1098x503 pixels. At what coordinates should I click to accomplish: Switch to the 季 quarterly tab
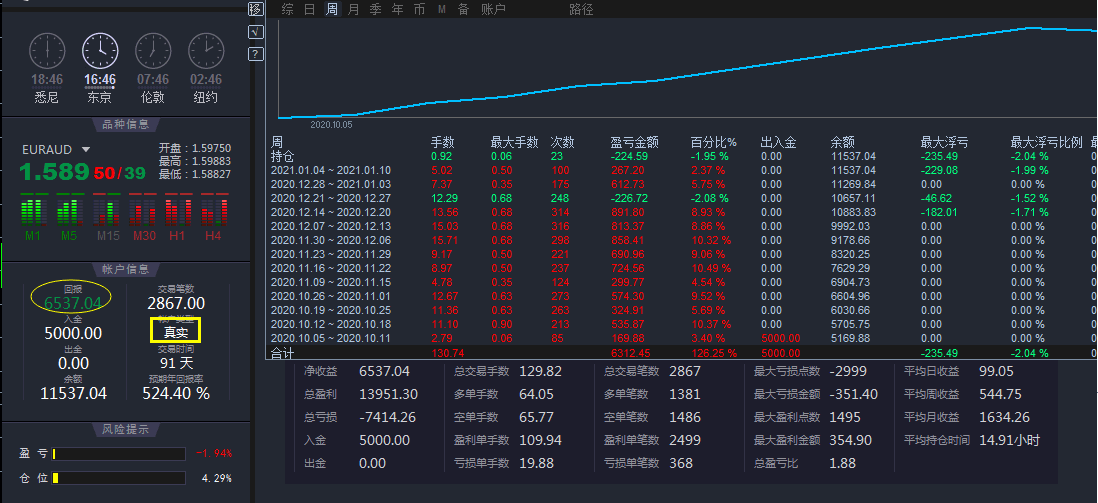(x=375, y=9)
